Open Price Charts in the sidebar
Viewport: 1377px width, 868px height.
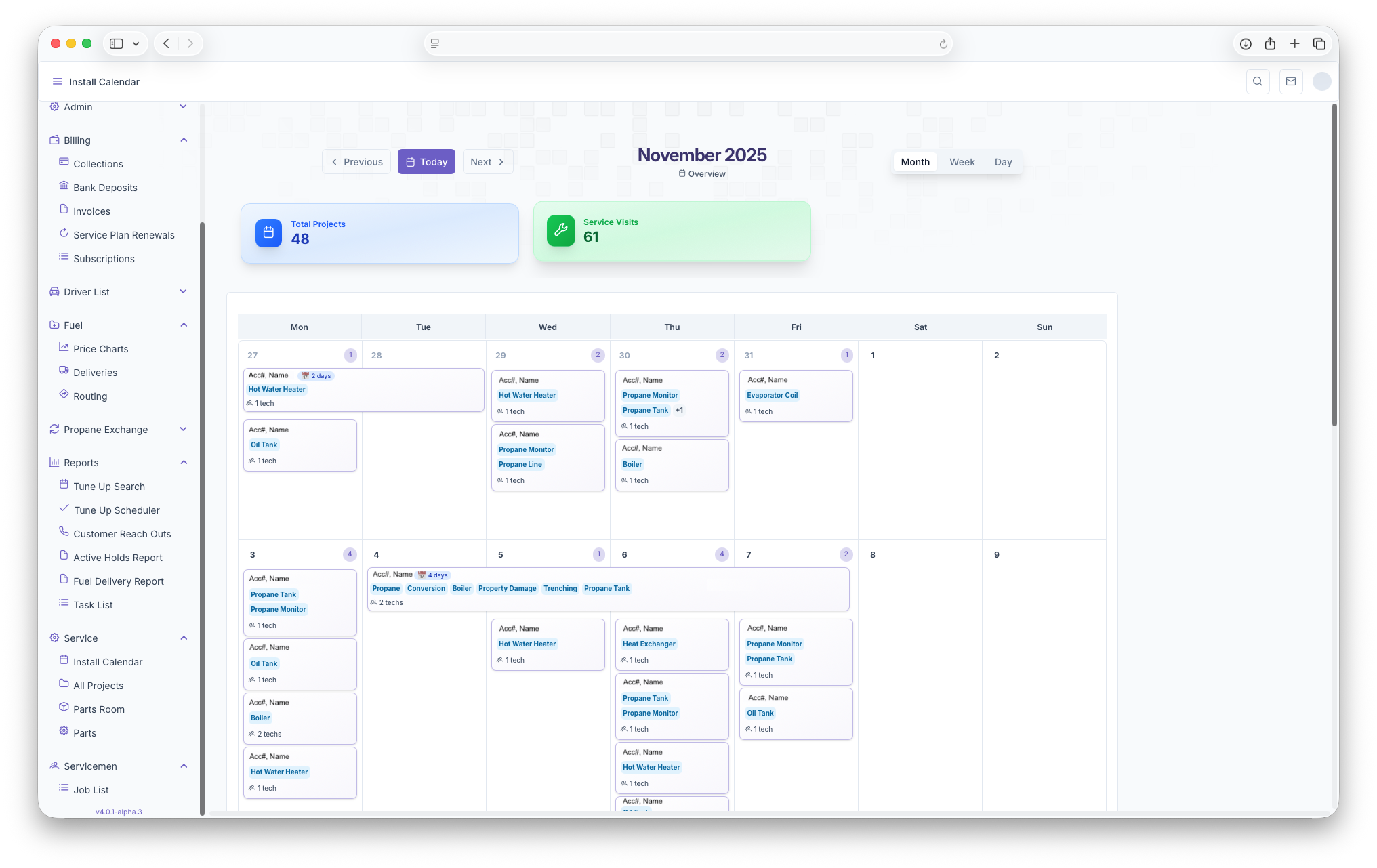pos(100,349)
